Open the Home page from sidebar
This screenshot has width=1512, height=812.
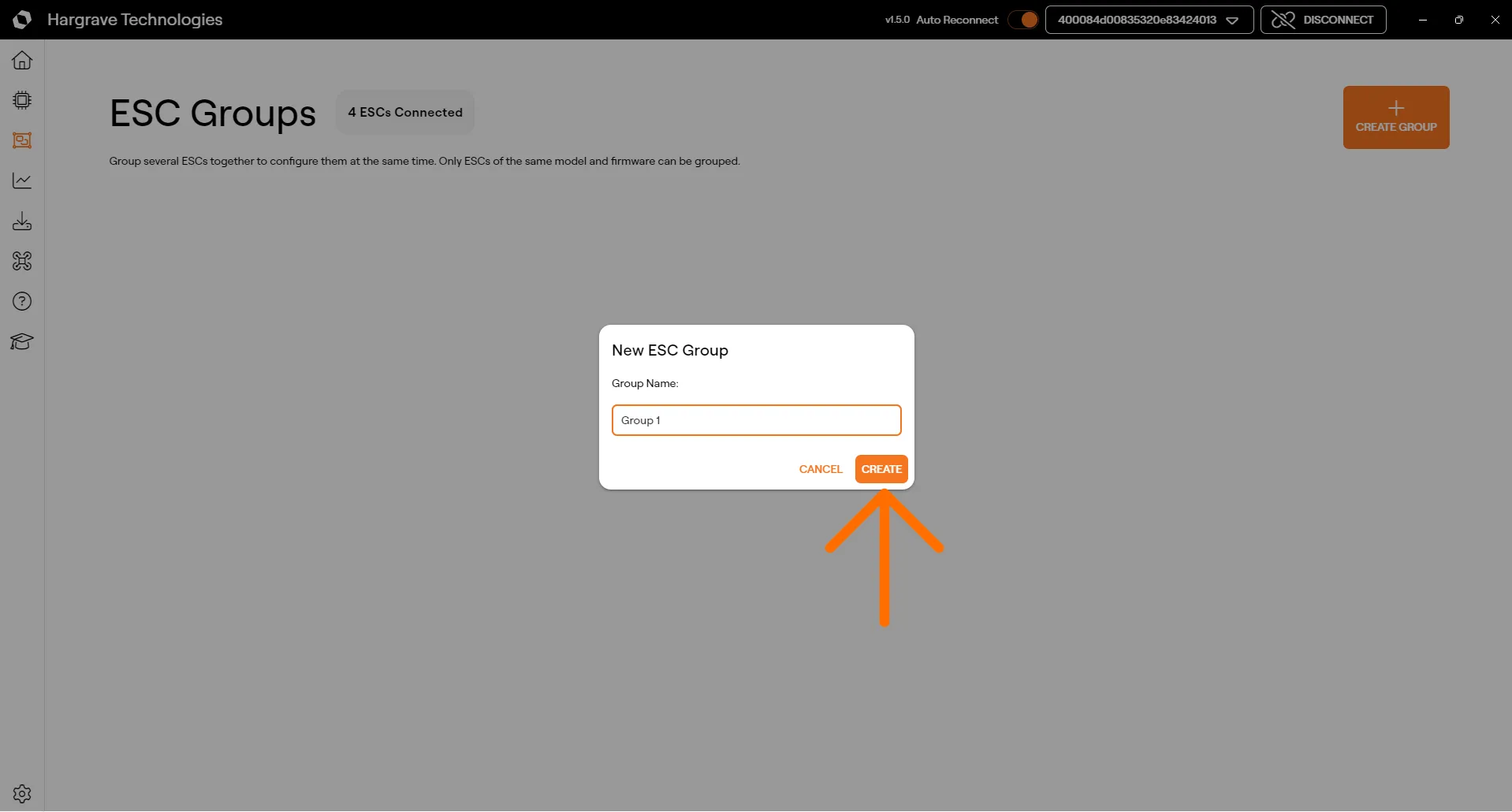click(x=22, y=60)
